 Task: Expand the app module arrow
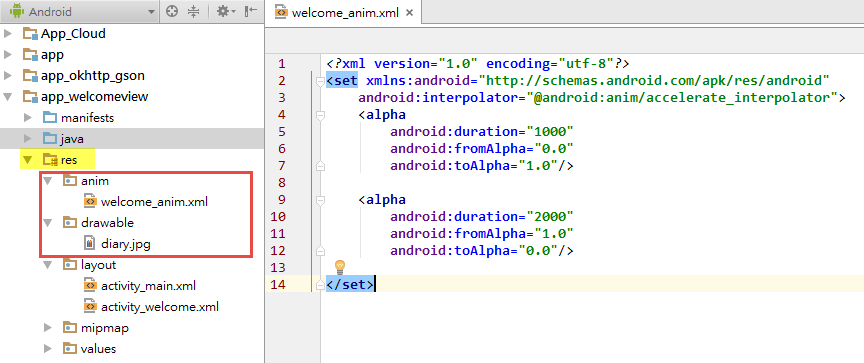(x=8, y=55)
